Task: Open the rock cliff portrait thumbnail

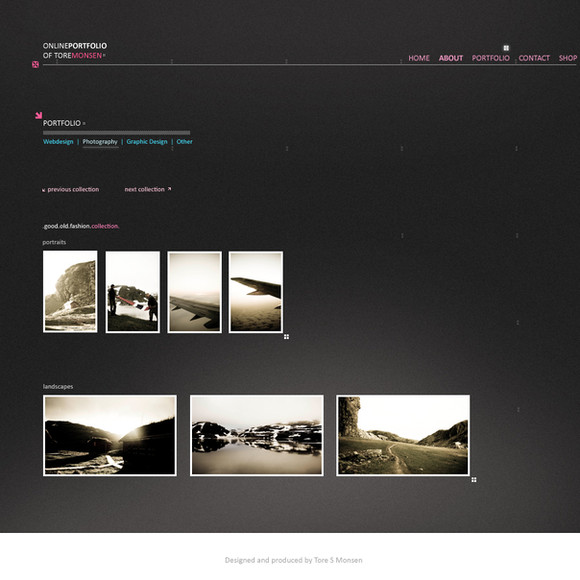Action: 70,291
